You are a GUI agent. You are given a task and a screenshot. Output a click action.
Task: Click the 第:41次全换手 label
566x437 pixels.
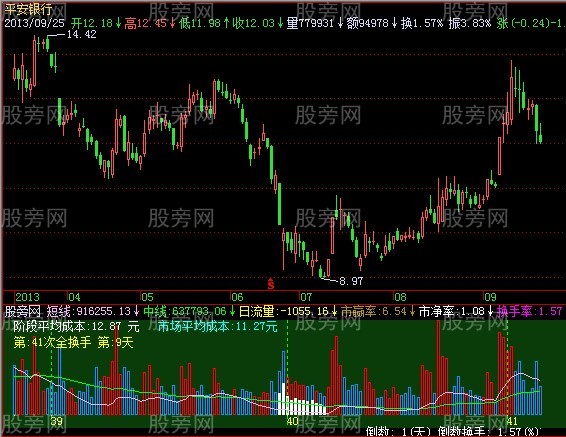[x=52, y=342]
